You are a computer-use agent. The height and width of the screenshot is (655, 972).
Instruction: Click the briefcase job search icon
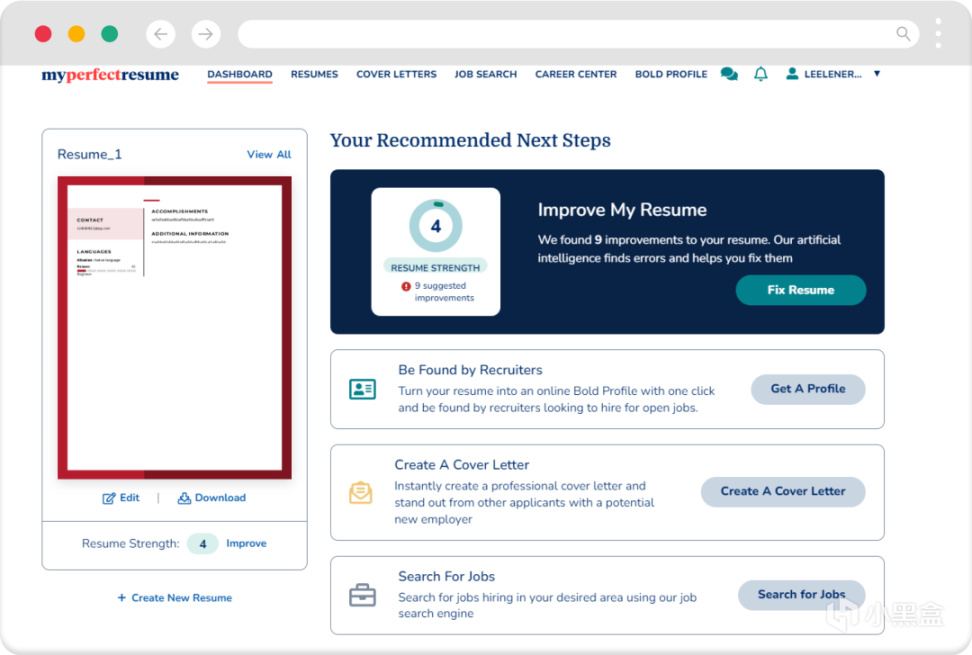click(362, 595)
